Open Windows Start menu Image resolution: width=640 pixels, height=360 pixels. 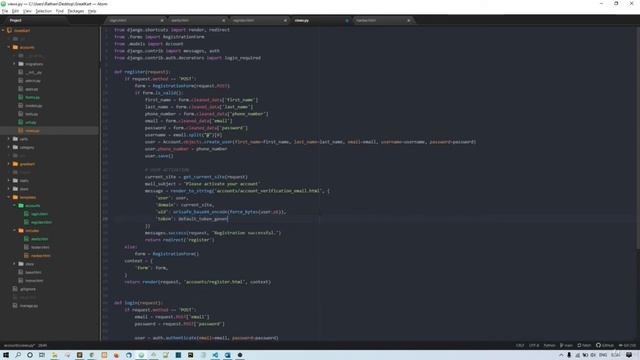click(x=6, y=355)
